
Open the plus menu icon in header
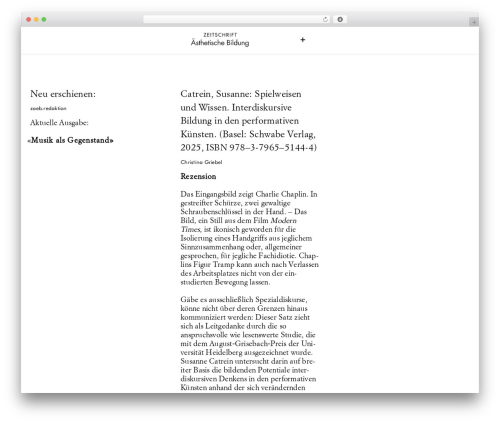302,40
